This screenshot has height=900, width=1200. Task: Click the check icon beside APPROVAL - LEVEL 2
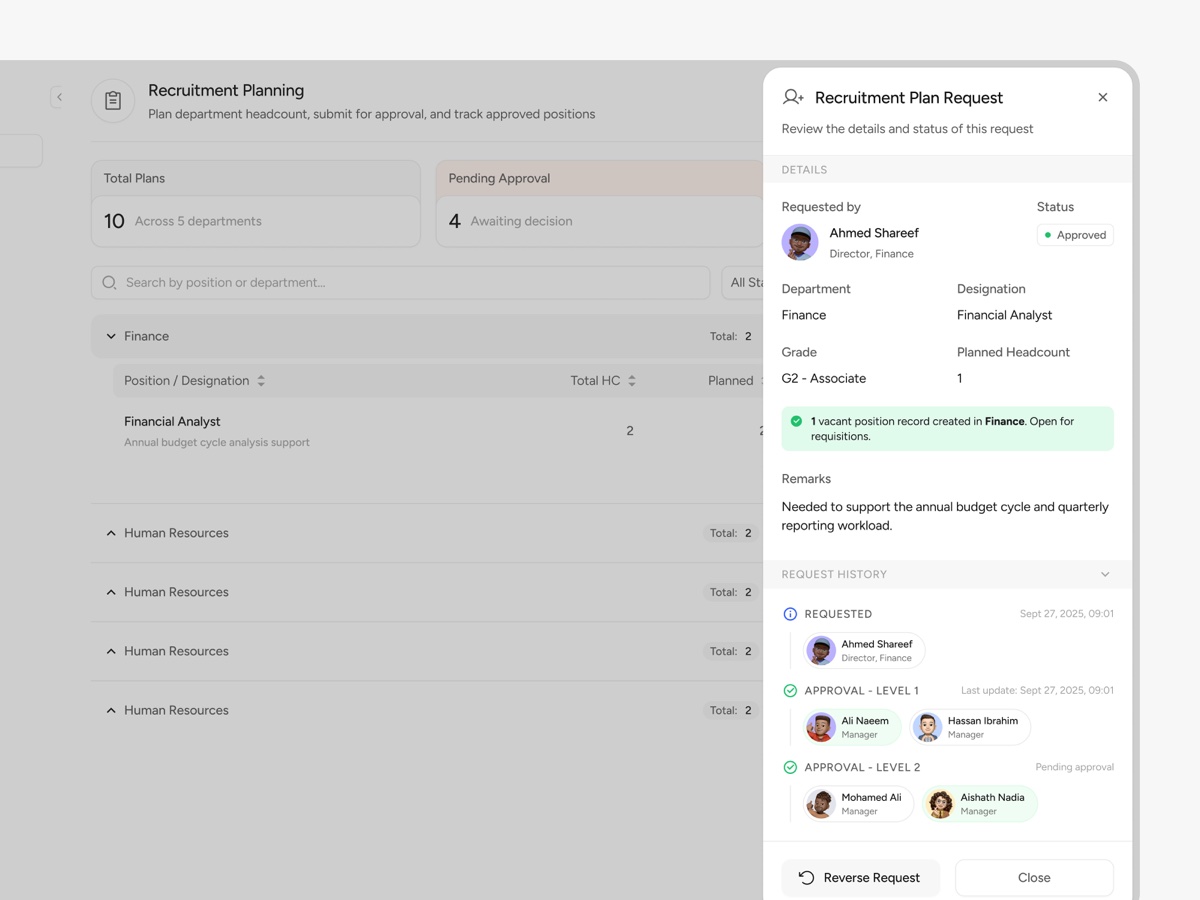click(790, 768)
